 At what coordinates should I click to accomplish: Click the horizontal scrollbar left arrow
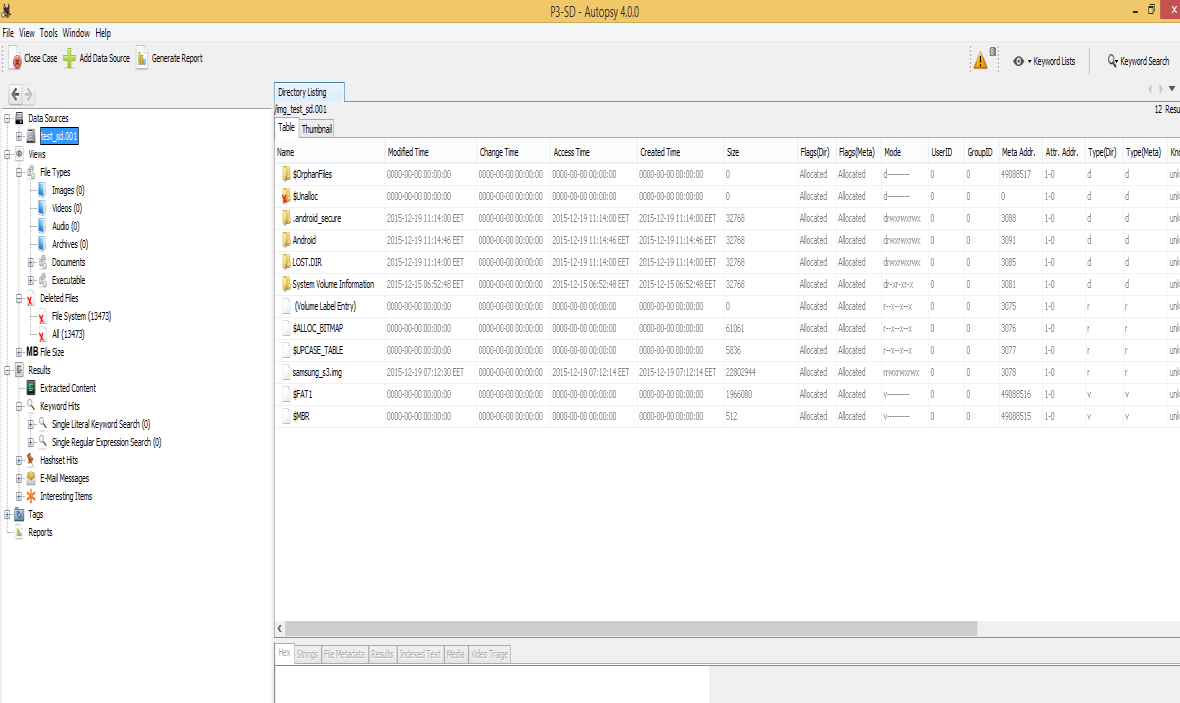(x=280, y=628)
